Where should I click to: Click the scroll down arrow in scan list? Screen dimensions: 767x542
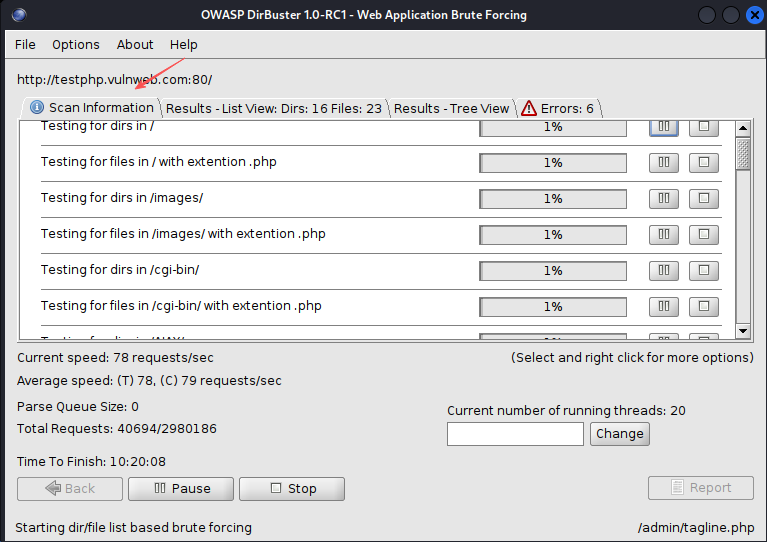743,331
